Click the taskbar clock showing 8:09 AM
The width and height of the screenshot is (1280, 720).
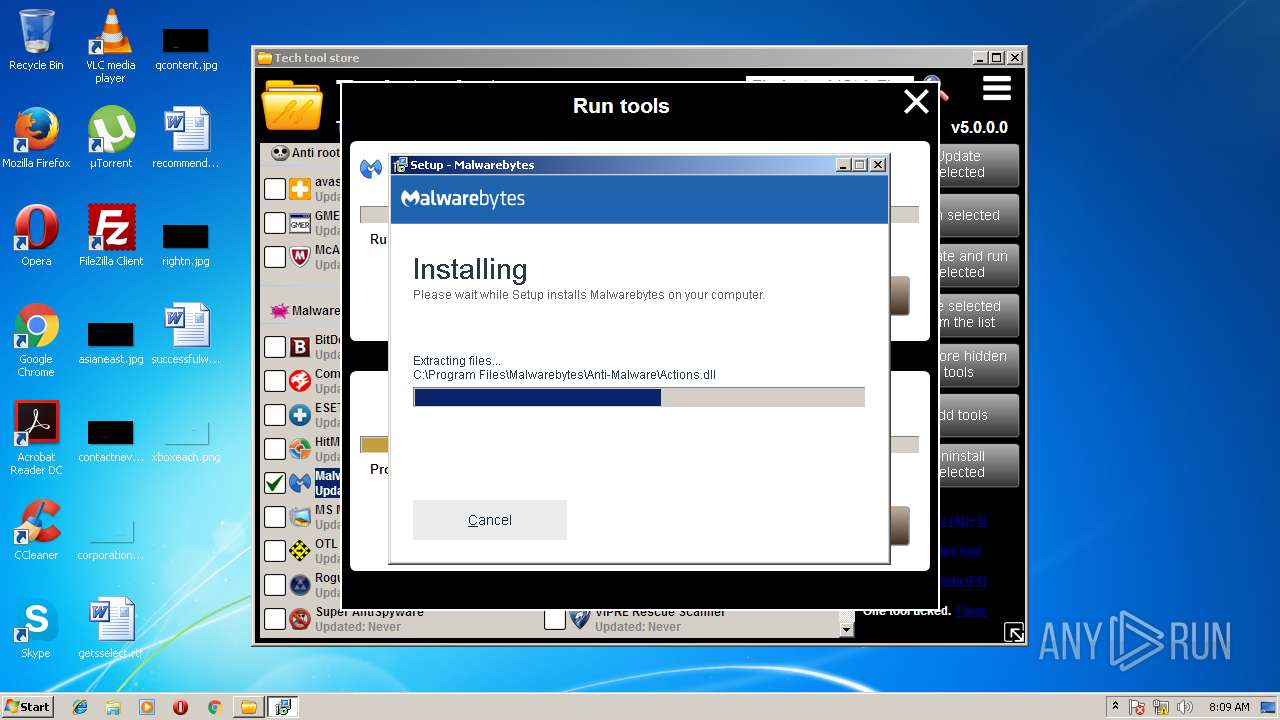(x=1229, y=707)
